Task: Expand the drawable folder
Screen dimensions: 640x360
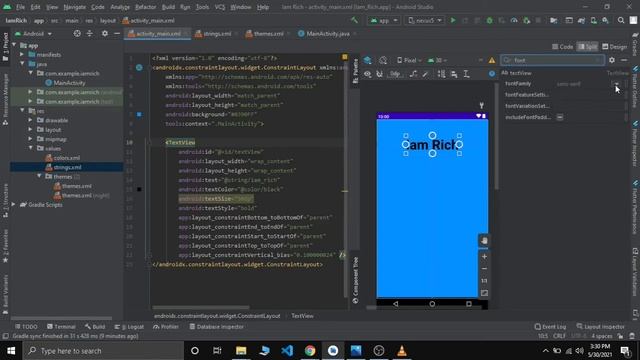Action: point(31,120)
